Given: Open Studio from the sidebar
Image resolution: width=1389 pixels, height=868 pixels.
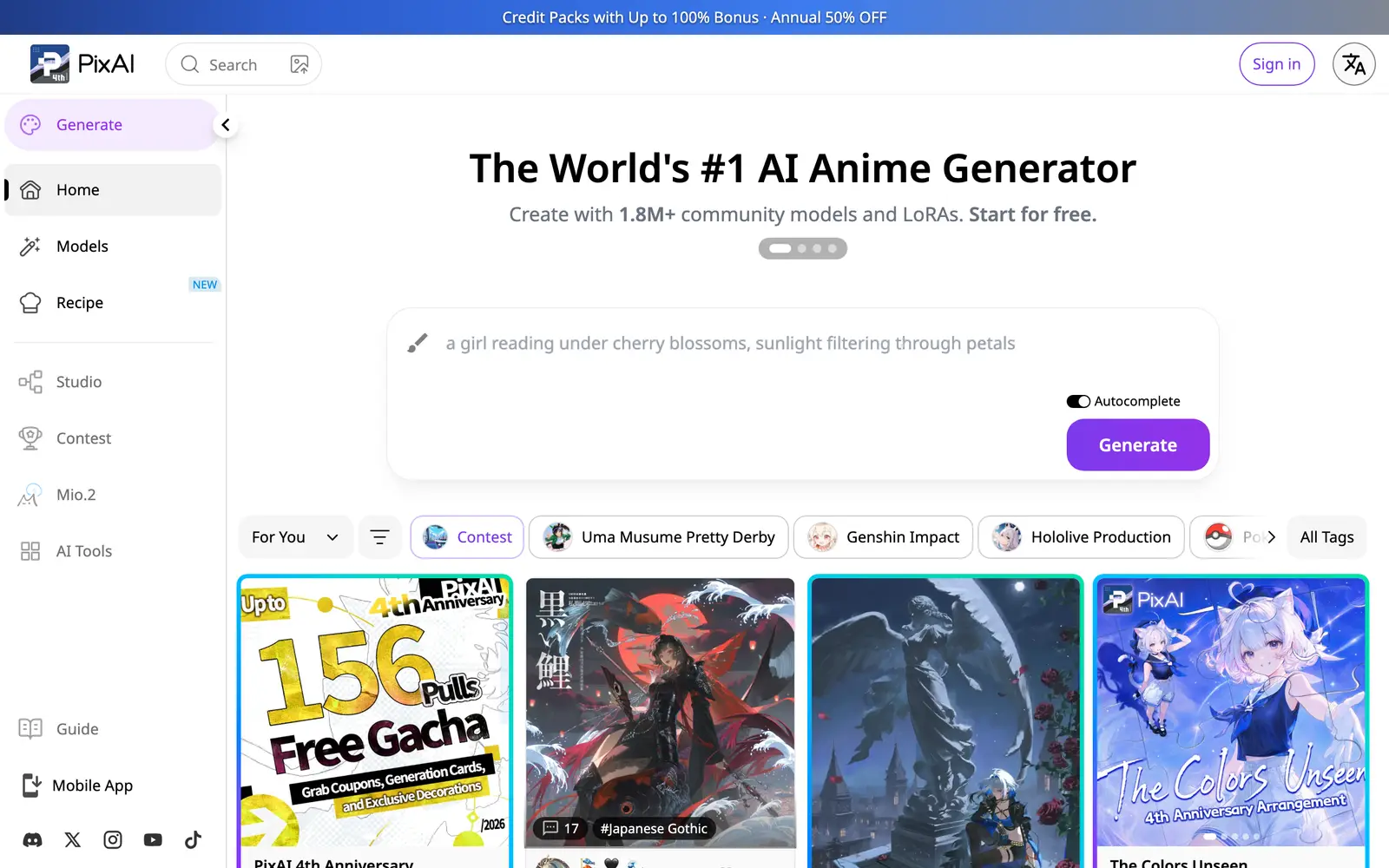Looking at the screenshot, I should pyautogui.click(x=113, y=382).
